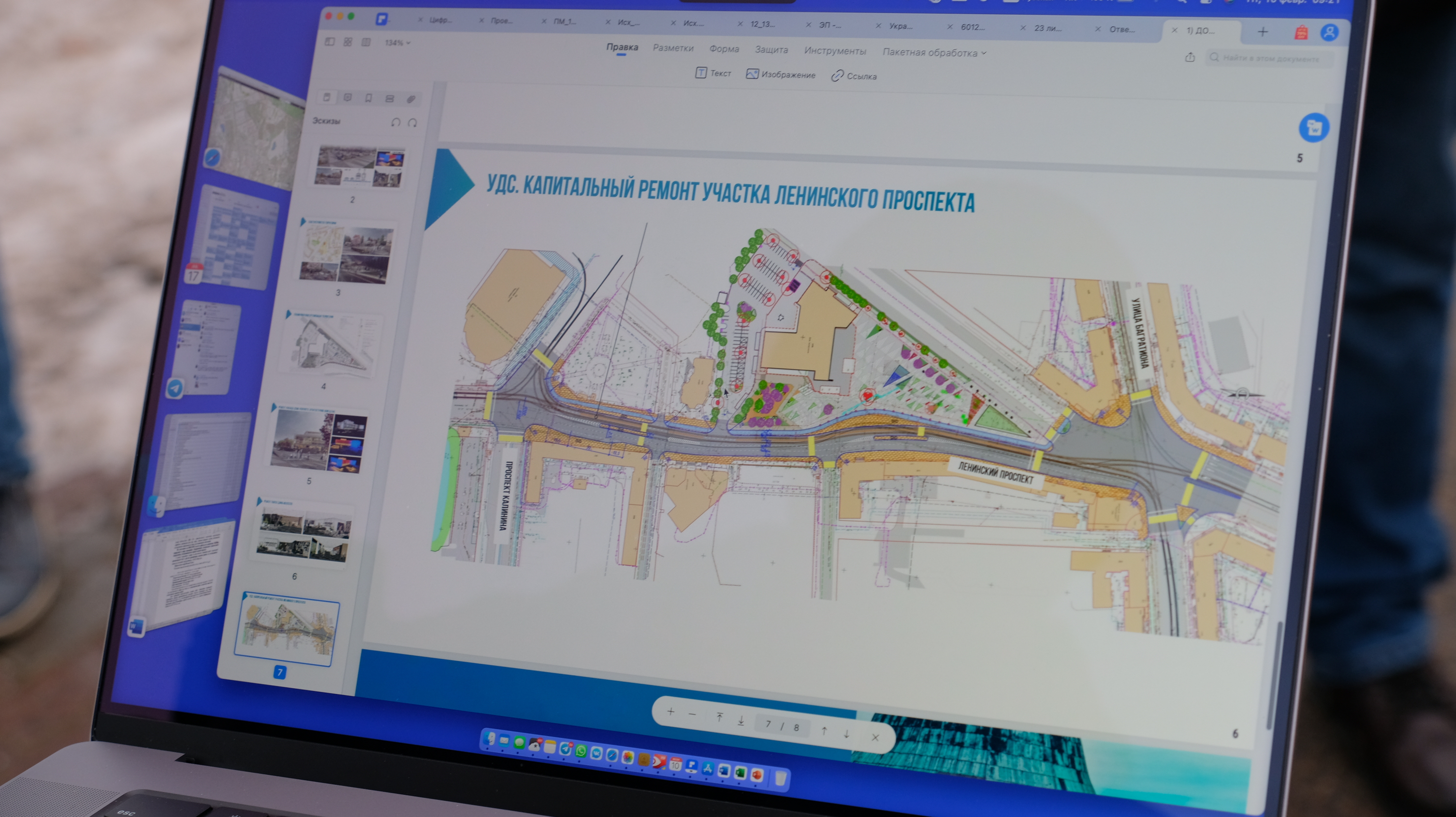
Task: Expand the Пакетная обработка dropdown
Action: point(934,53)
